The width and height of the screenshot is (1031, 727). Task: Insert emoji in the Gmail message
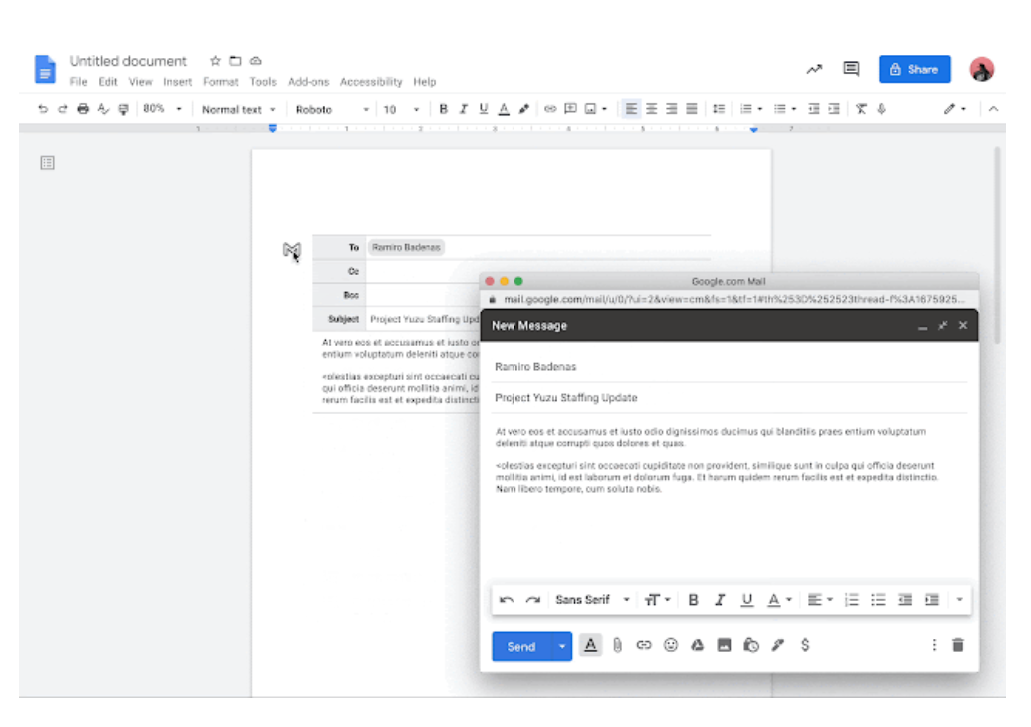coord(671,646)
